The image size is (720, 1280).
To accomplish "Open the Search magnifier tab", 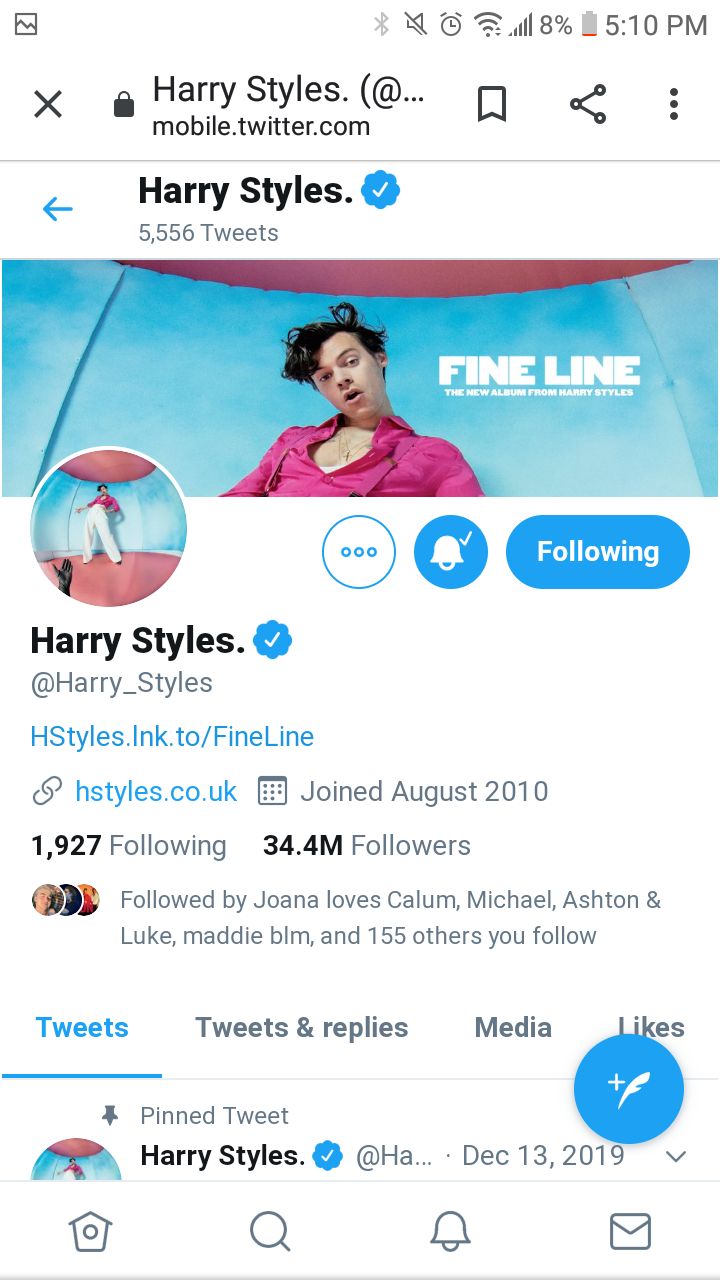I will (270, 1232).
